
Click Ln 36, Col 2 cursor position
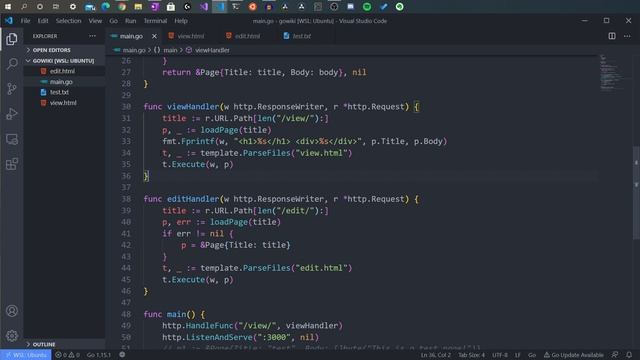(436, 355)
